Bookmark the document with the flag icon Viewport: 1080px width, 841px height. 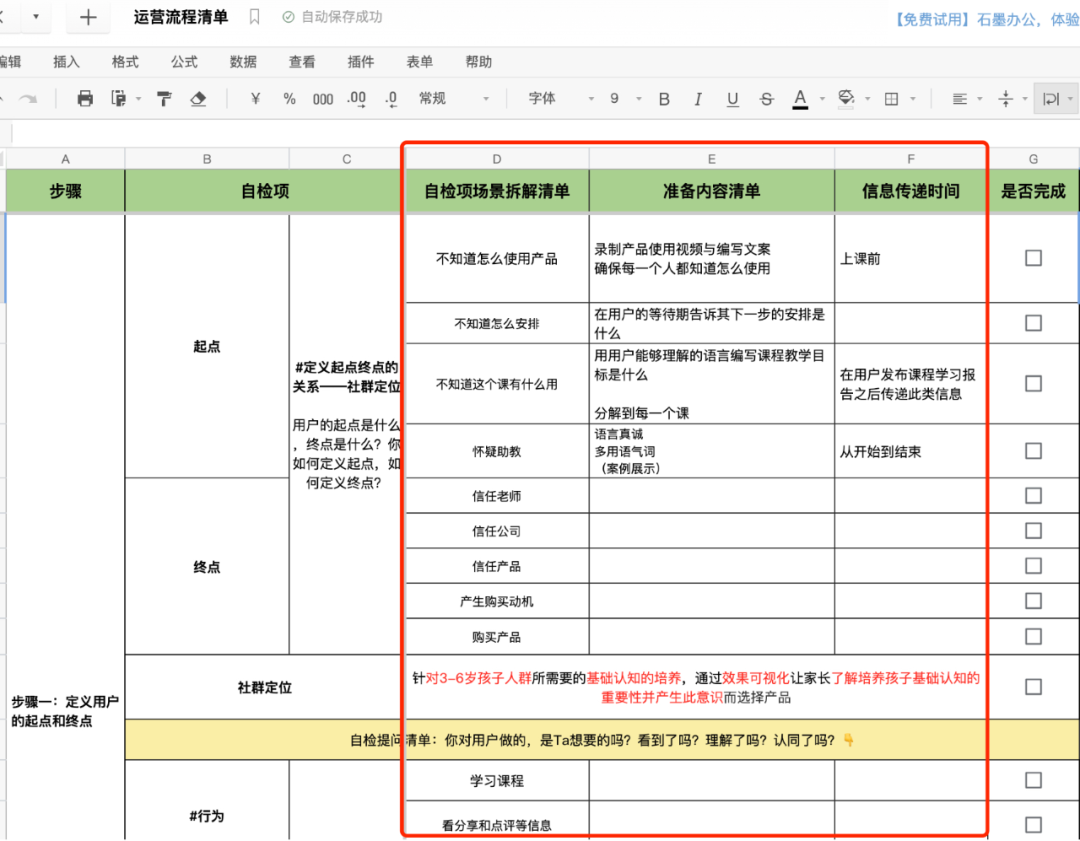tap(254, 17)
